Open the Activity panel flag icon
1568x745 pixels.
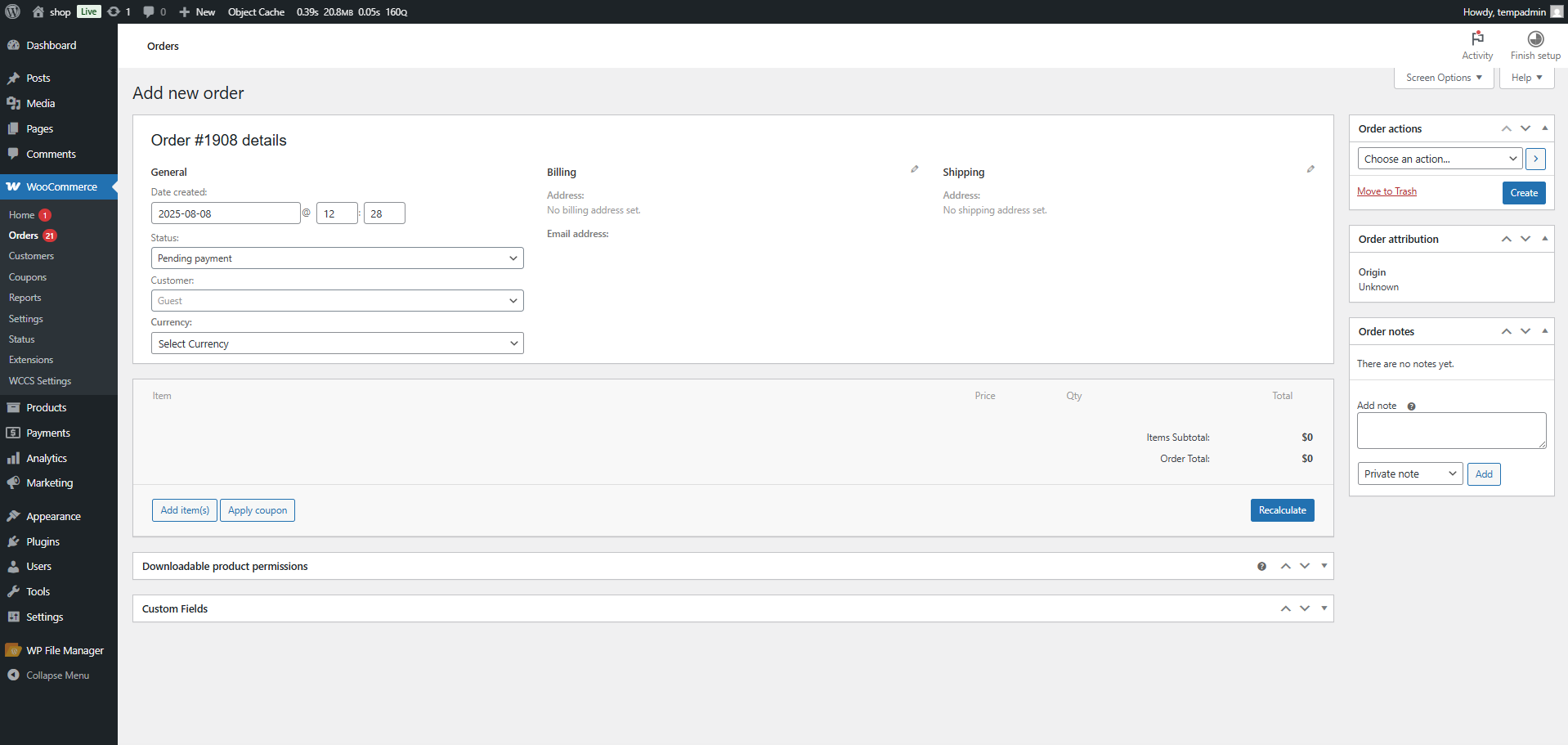[1476, 38]
